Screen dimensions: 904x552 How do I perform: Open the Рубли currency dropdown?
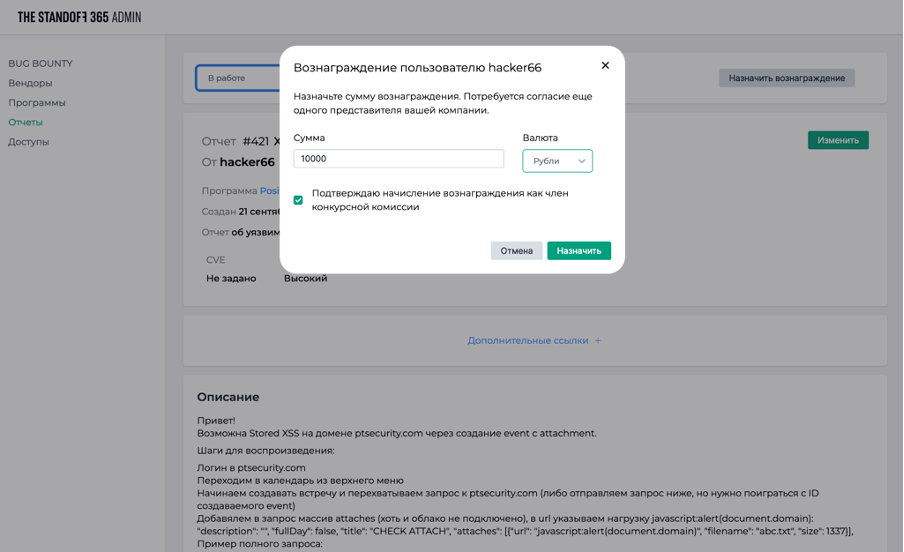tap(557, 161)
